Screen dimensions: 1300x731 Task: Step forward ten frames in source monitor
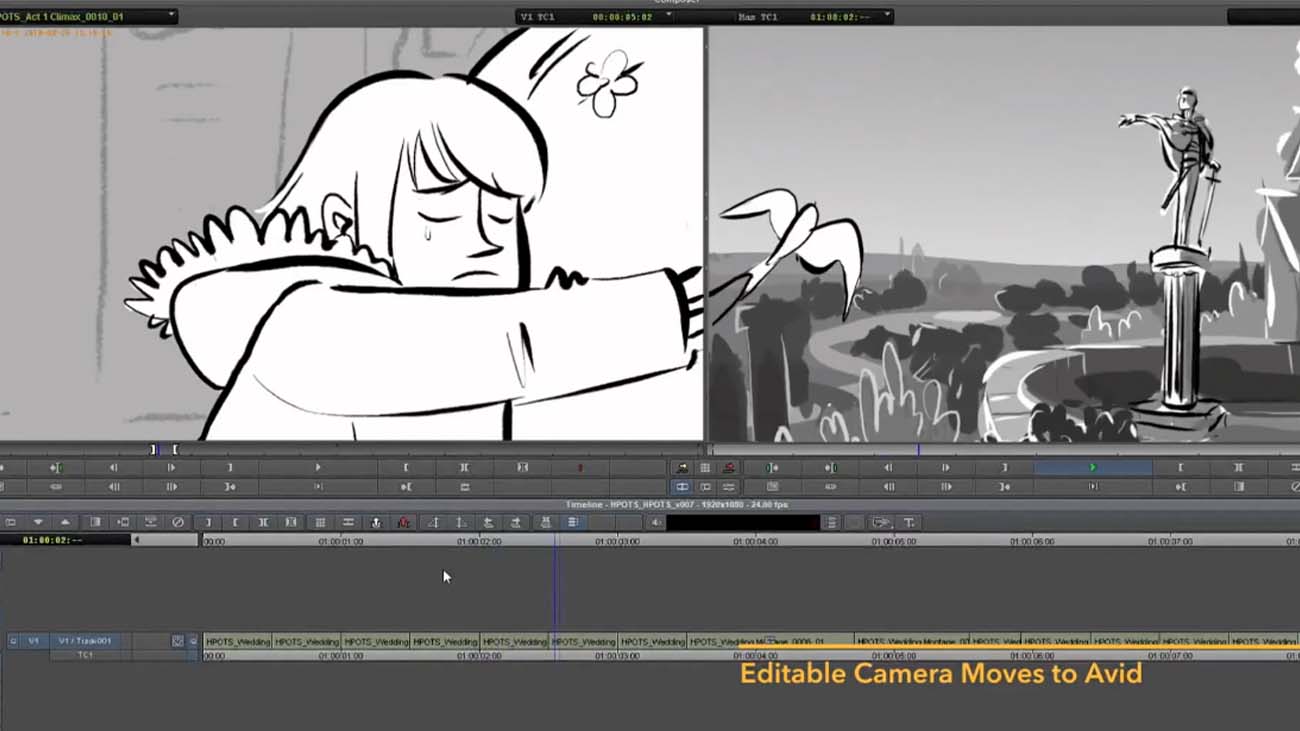tap(171, 487)
